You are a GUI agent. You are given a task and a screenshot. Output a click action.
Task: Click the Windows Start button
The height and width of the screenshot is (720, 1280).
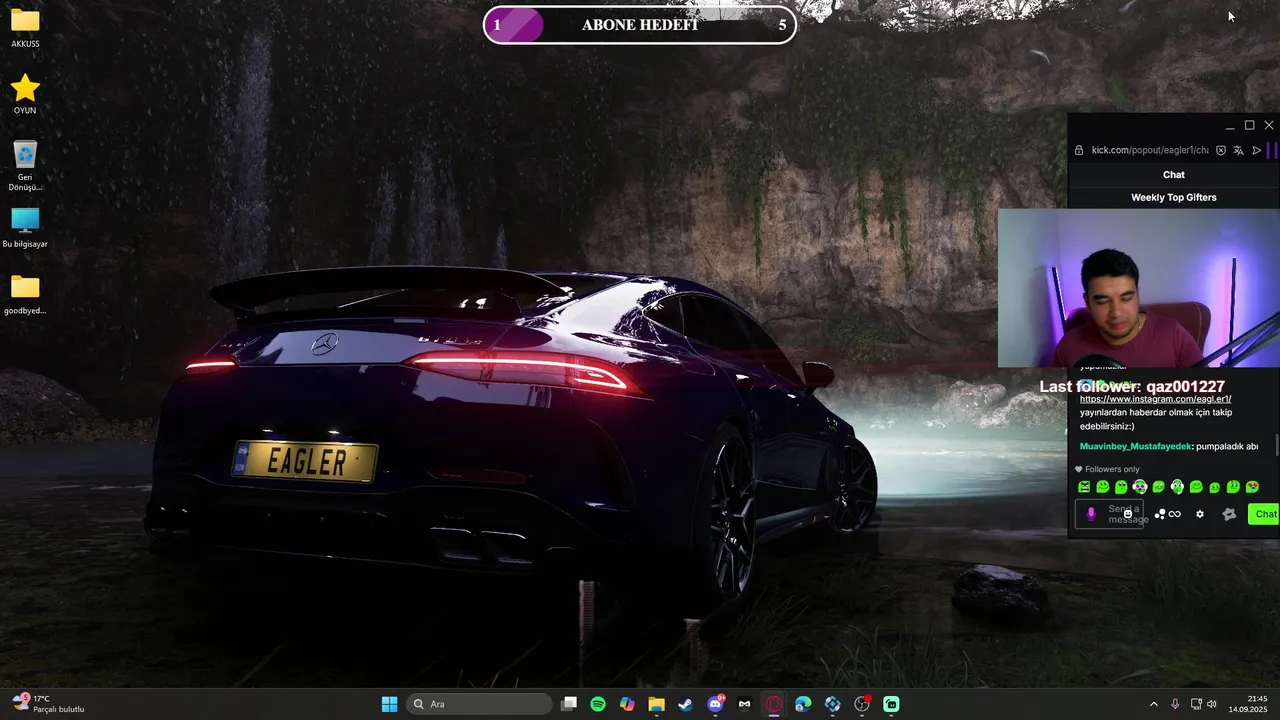coord(389,704)
